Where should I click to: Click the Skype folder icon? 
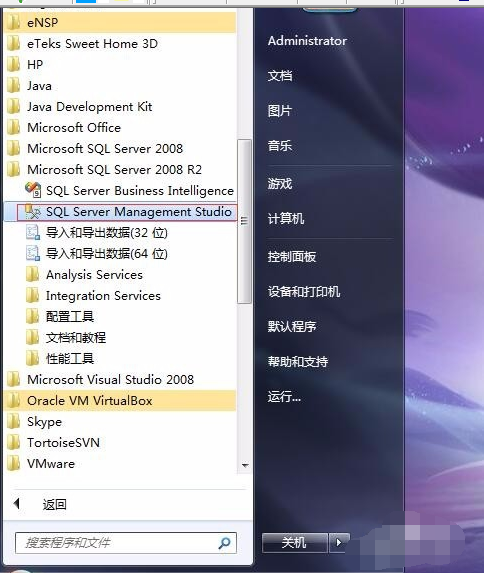[x=14, y=421]
